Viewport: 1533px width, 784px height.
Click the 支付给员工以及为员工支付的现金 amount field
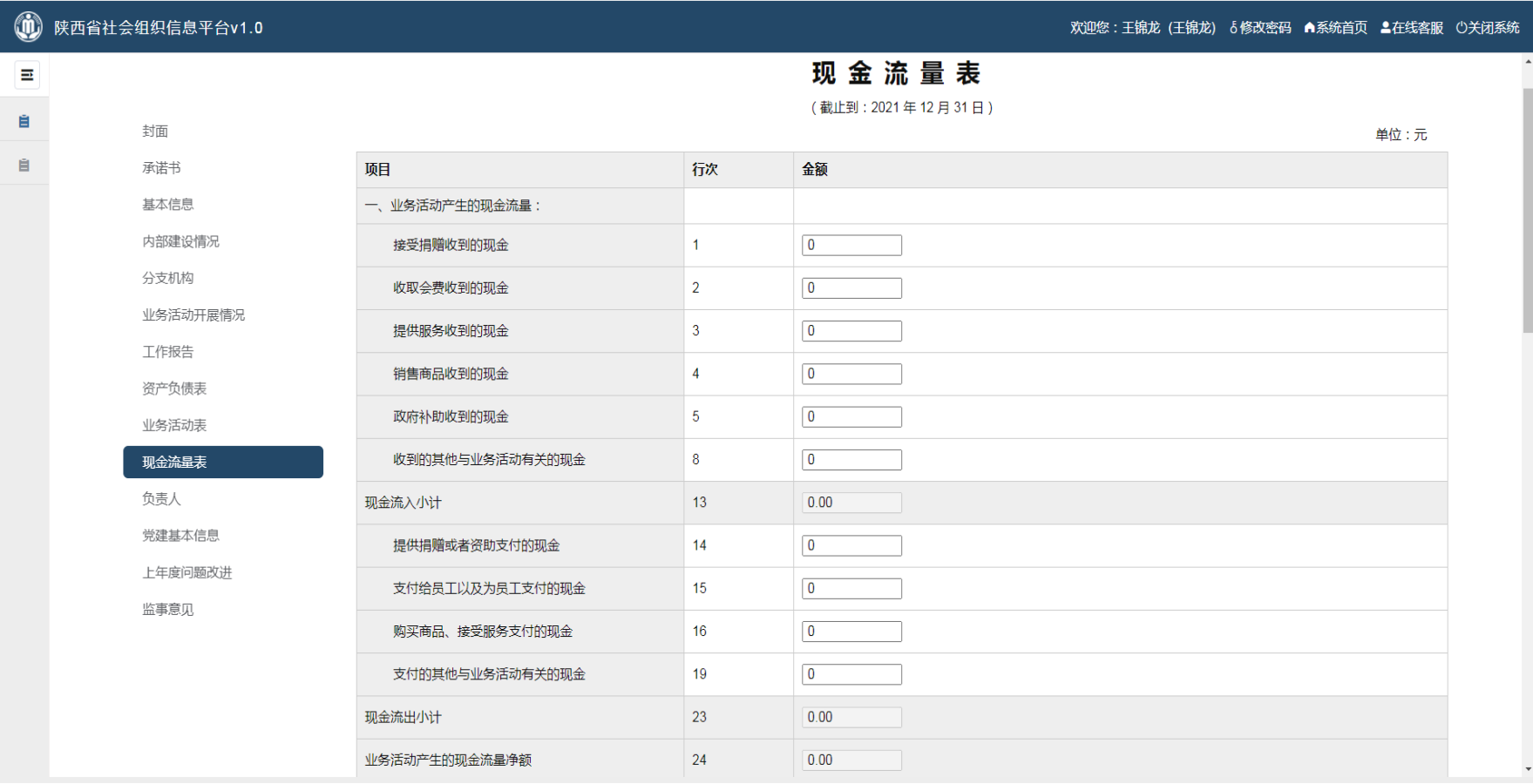pos(851,589)
